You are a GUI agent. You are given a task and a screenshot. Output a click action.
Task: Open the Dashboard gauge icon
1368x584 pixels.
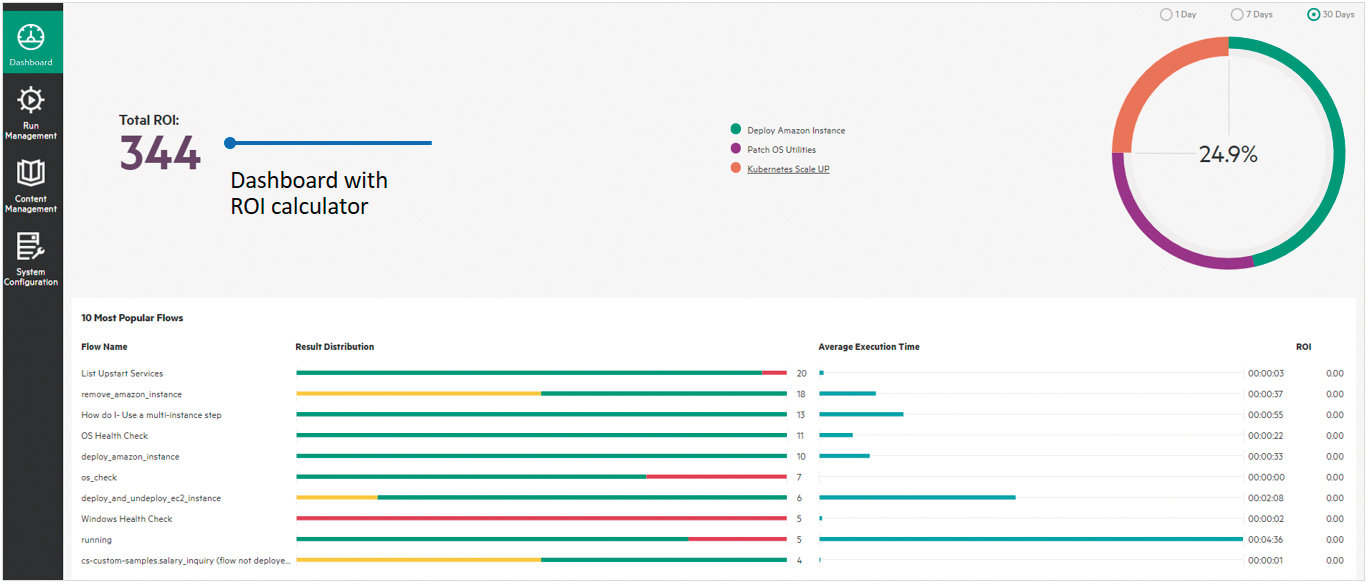pos(31,37)
